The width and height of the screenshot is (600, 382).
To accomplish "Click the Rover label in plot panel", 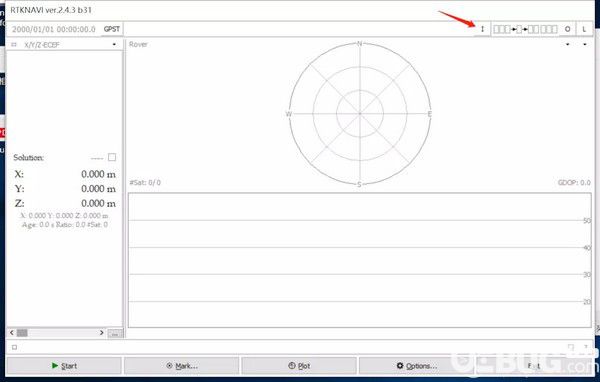I will click(138, 44).
